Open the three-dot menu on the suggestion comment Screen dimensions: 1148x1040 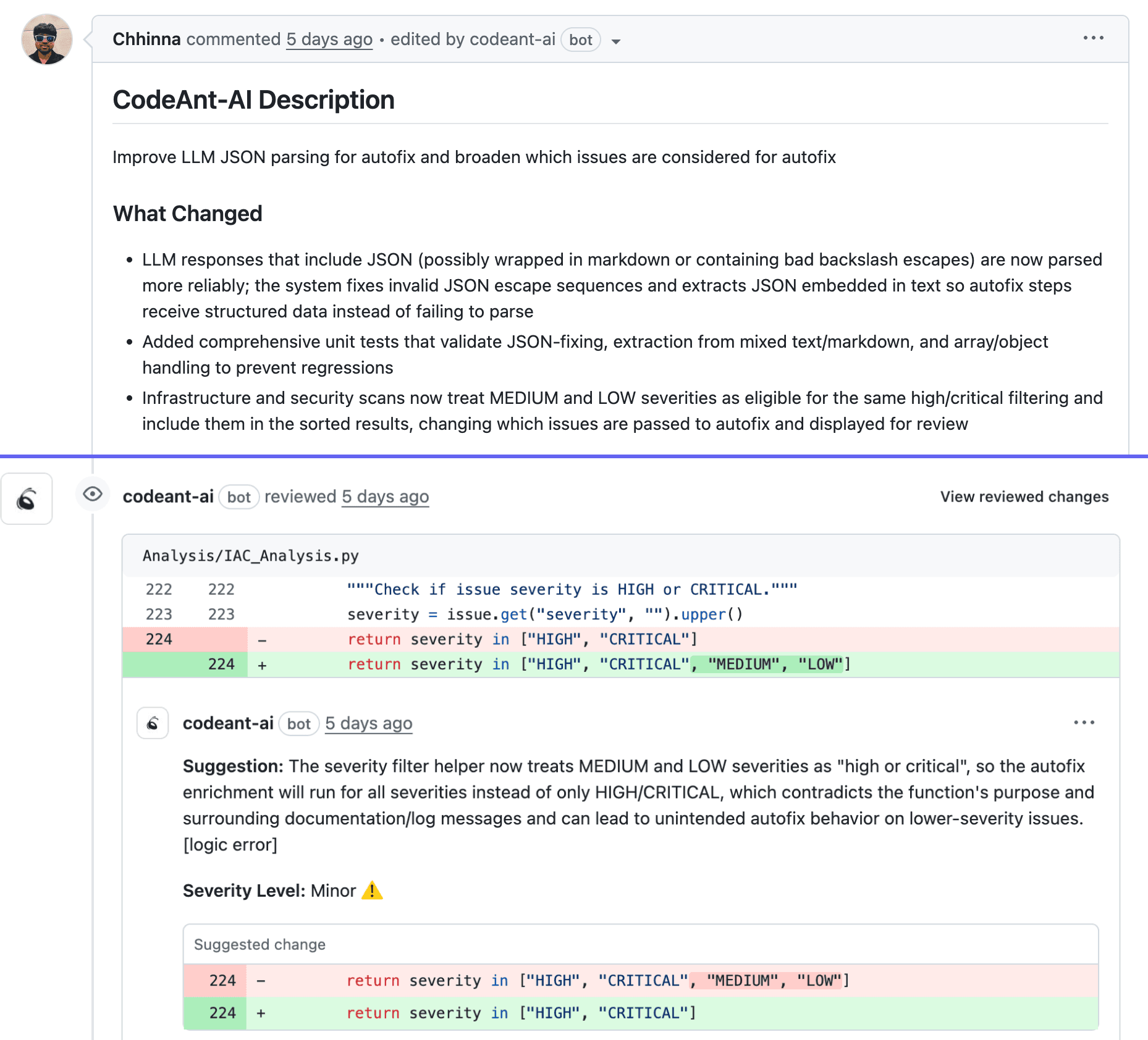pyautogui.click(x=1084, y=723)
